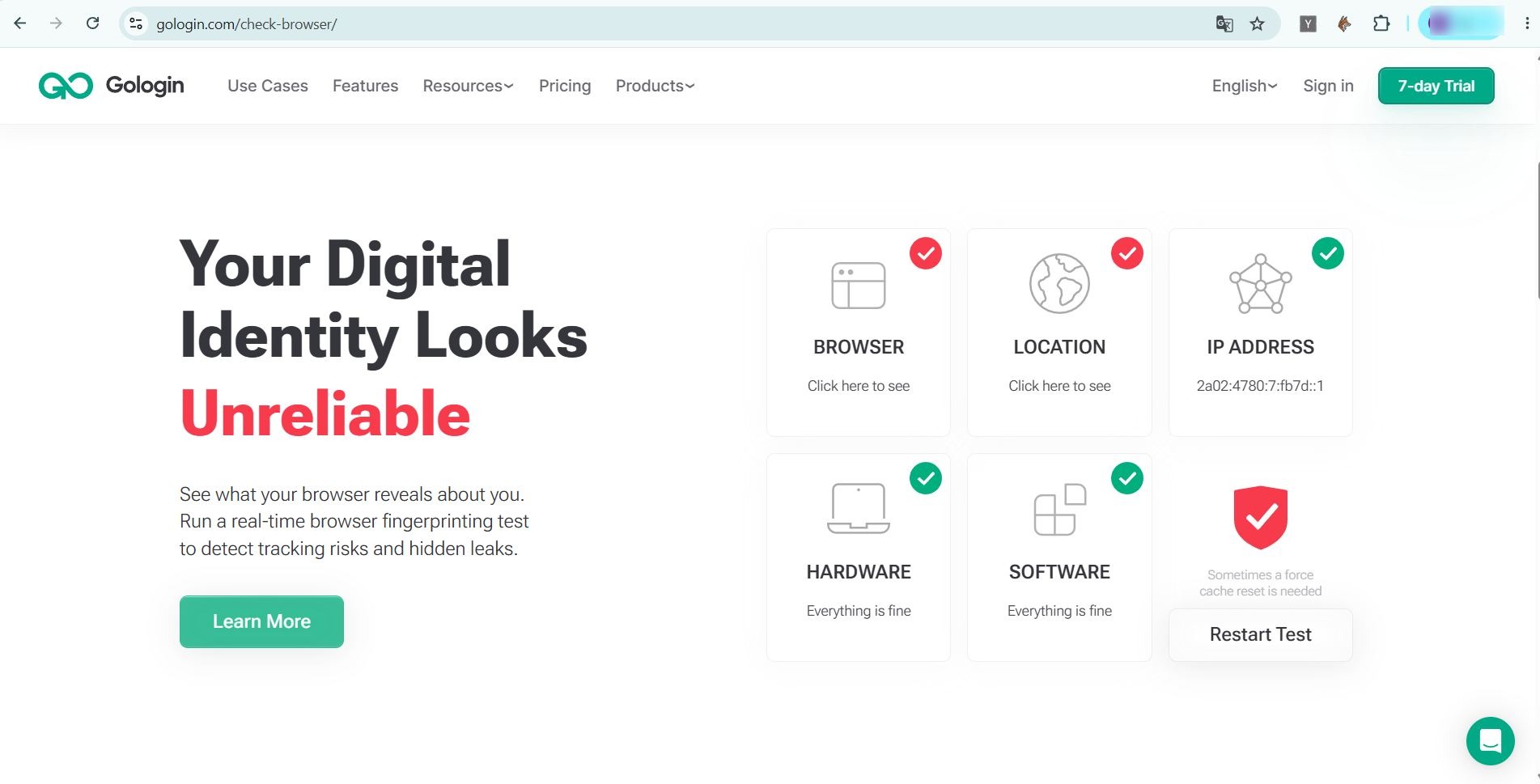
Task: Click the fox extension icon
Action: coord(1344,23)
